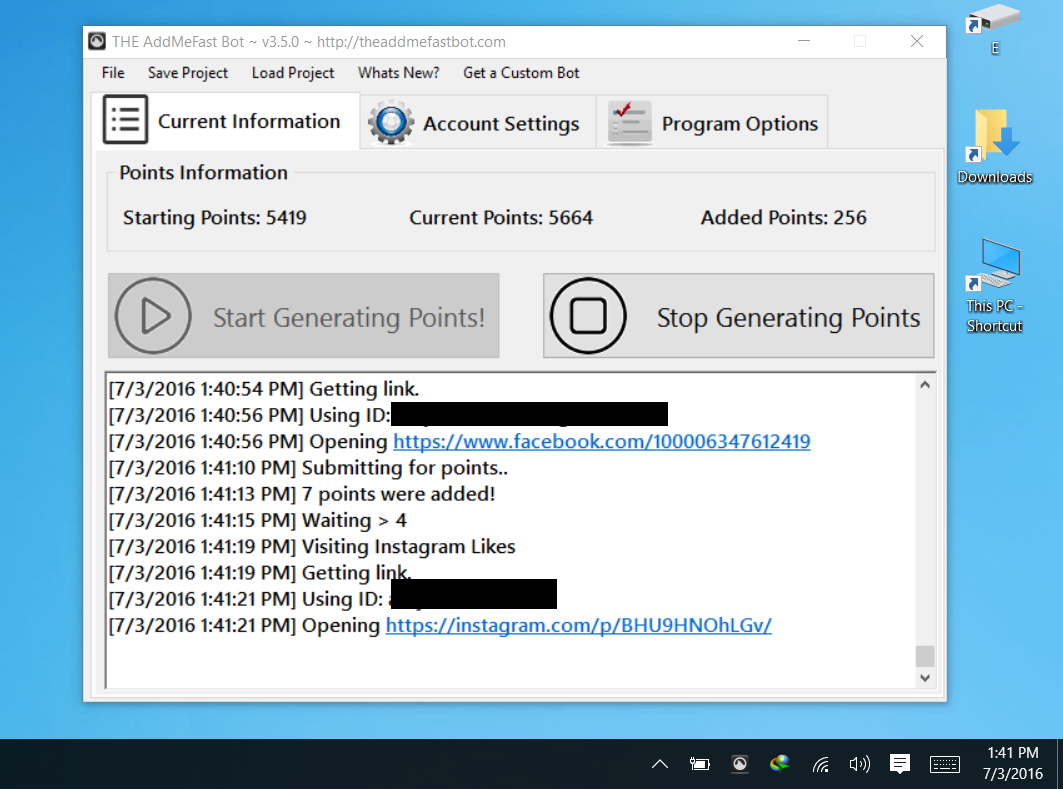1063x789 pixels.
Task: Click the log scrollbar thumb
Action: point(925,655)
